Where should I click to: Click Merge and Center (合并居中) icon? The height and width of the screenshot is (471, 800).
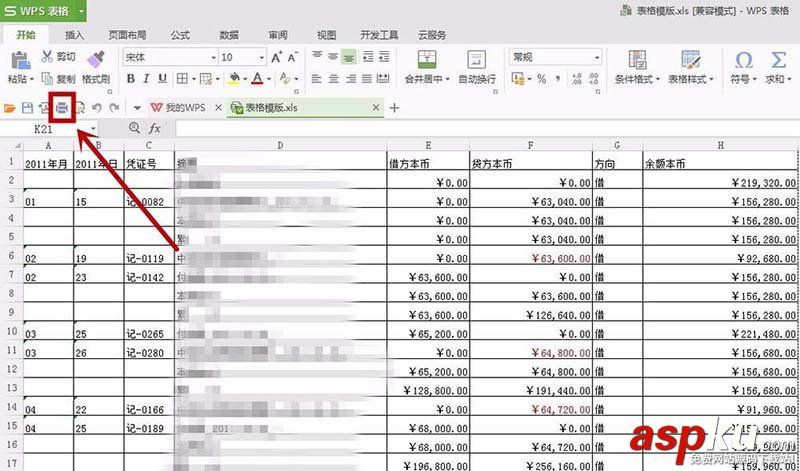point(427,59)
